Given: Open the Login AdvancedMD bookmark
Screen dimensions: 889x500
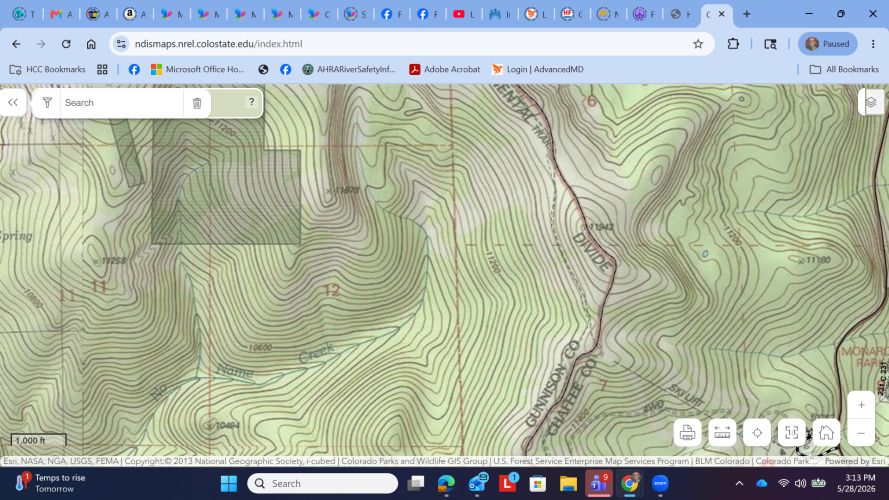Looking at the screenshot, I should [537, 69].
